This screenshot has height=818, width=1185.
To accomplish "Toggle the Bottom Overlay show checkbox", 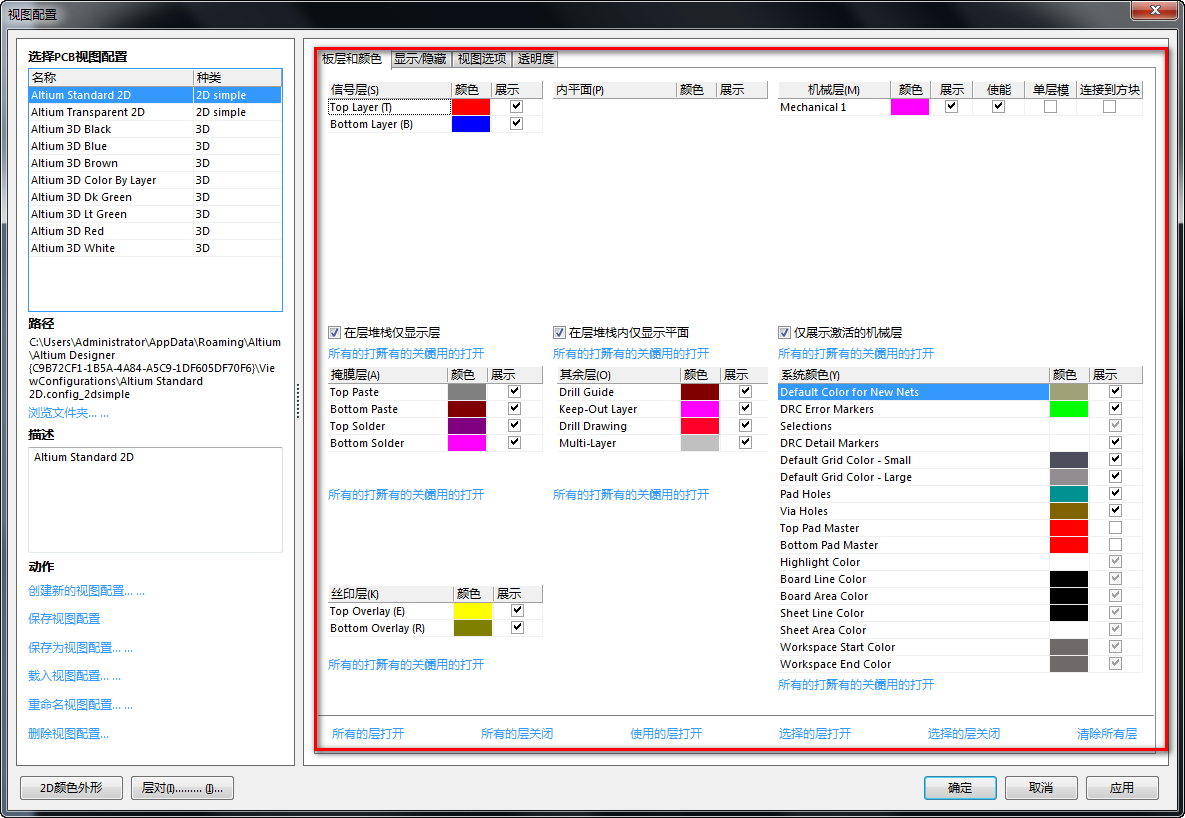I will pyautogui.click(x=518, y=627).
